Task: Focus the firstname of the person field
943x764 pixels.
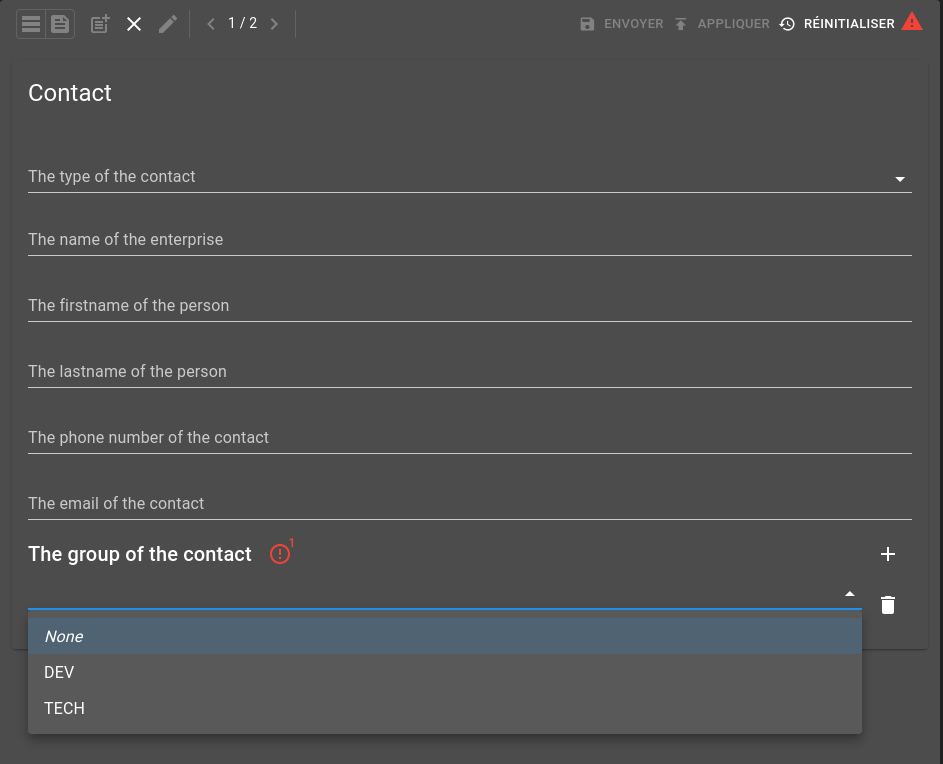Action: click(x=470, y=306)
